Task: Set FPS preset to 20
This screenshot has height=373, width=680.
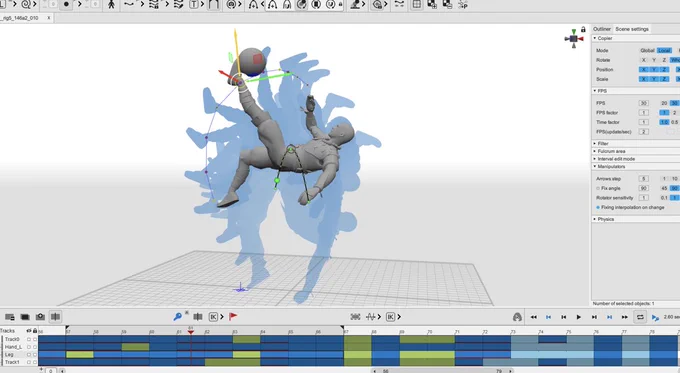Action: (x=664, y=103)
